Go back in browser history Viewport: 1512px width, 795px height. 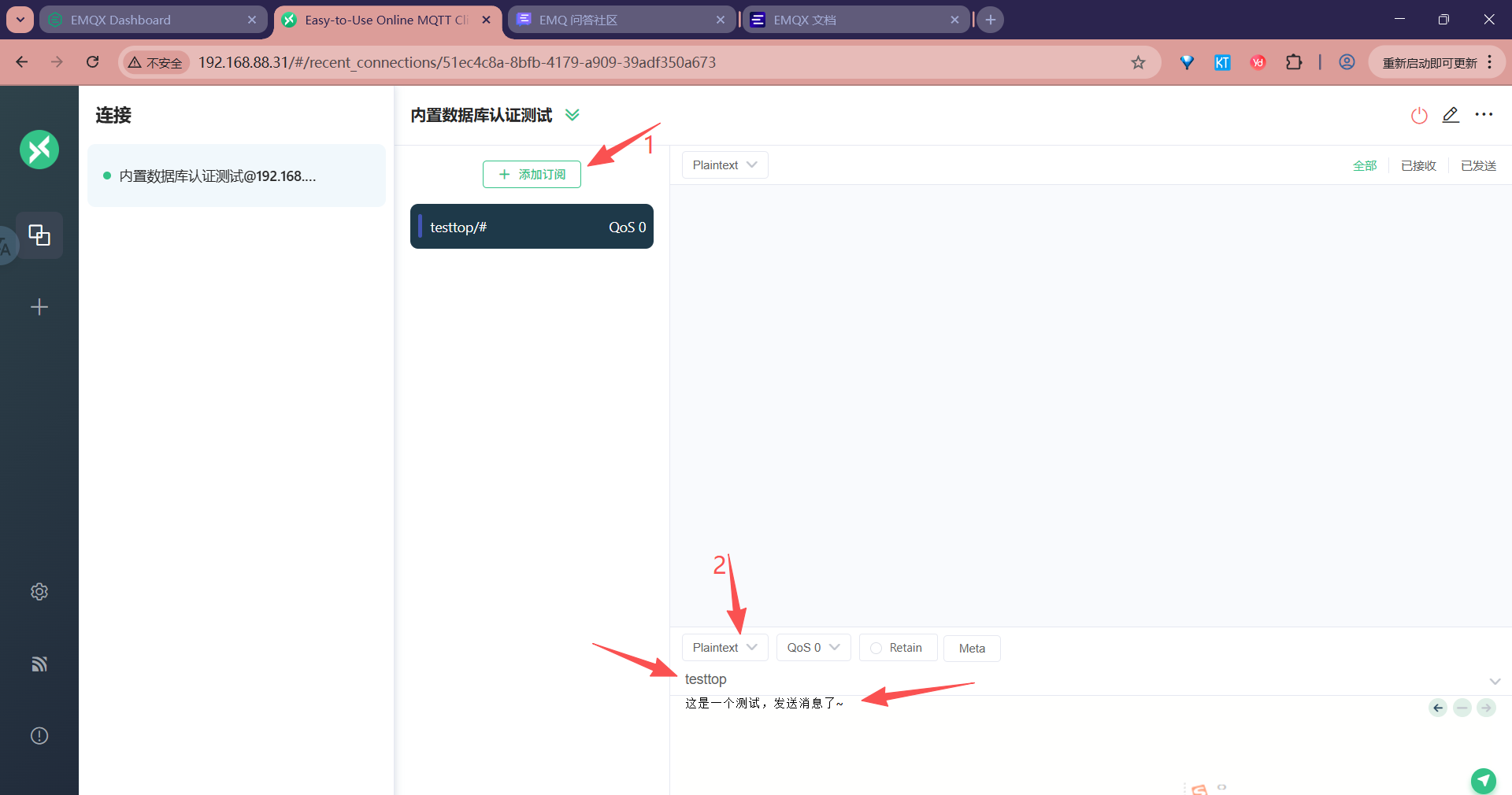coord(22,62)
